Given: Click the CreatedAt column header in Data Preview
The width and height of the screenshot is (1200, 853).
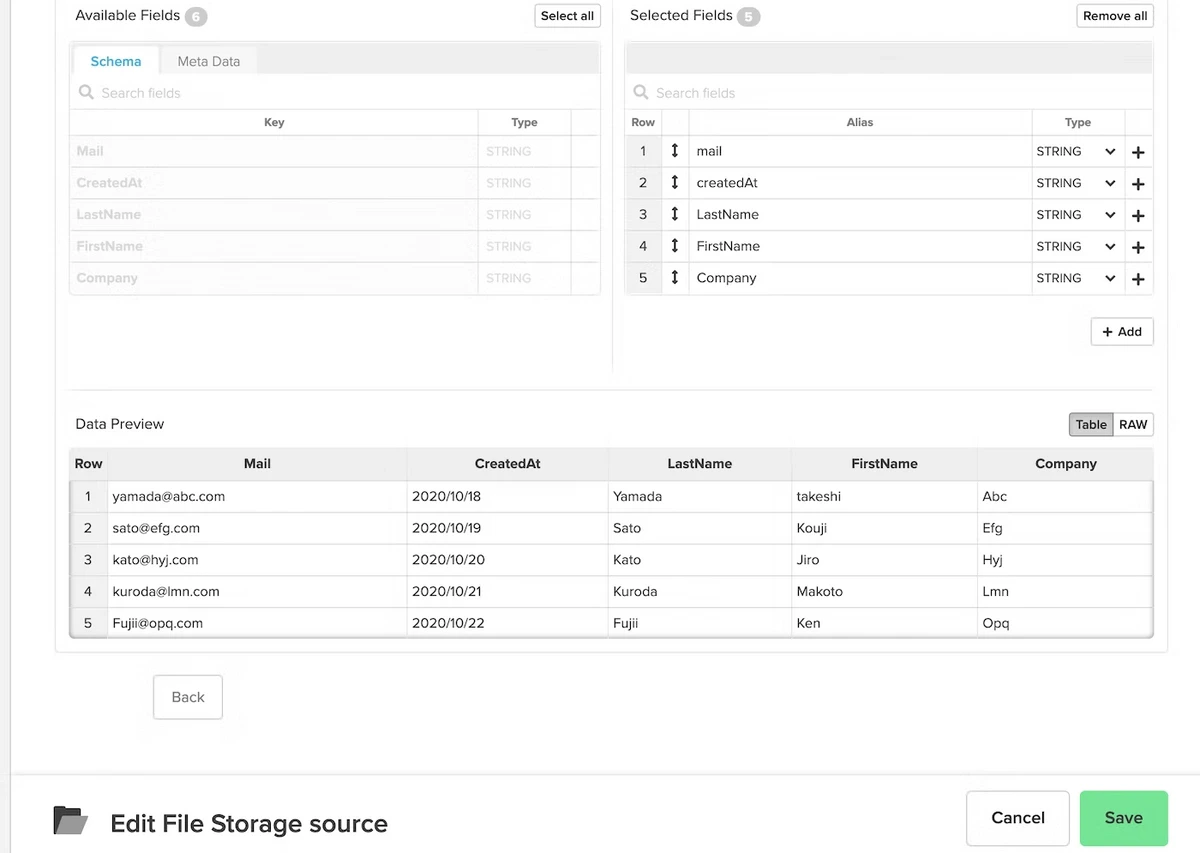Looking at the screenshot, I should coord(508,464).
